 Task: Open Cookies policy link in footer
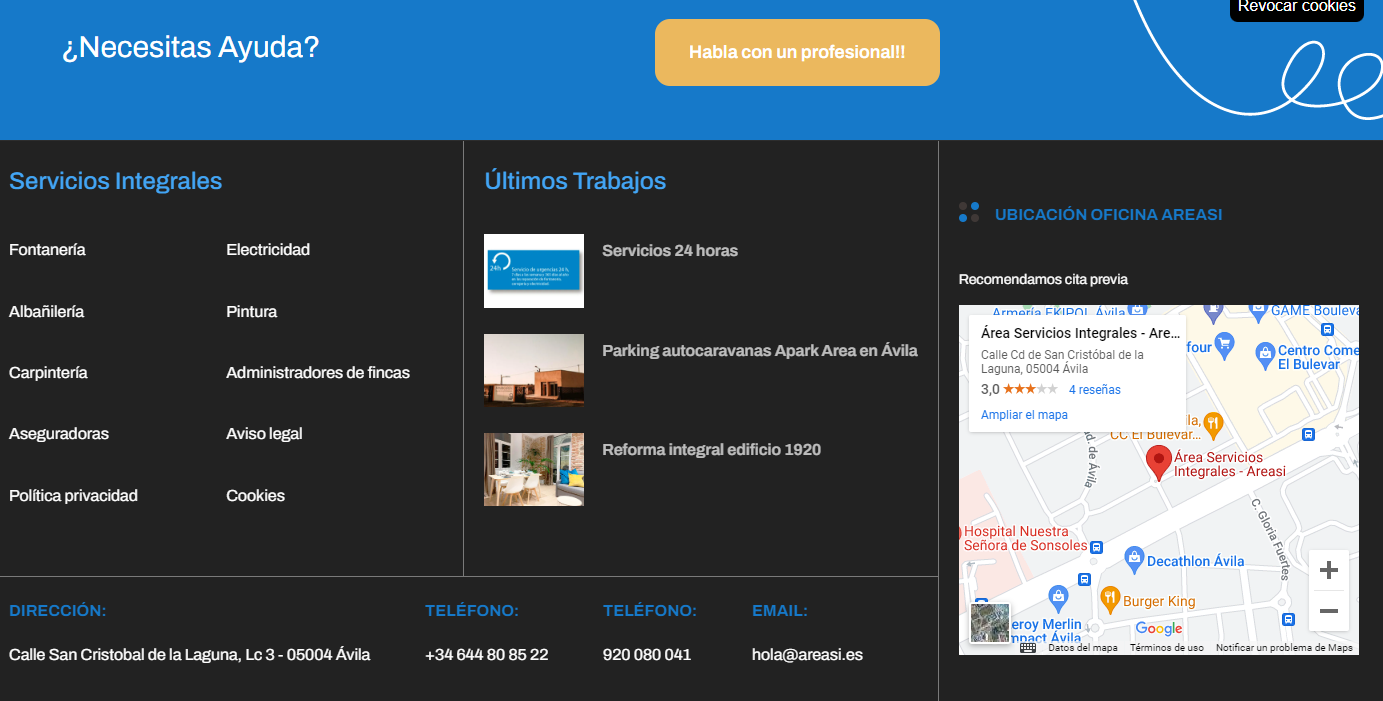pos(255,496)
